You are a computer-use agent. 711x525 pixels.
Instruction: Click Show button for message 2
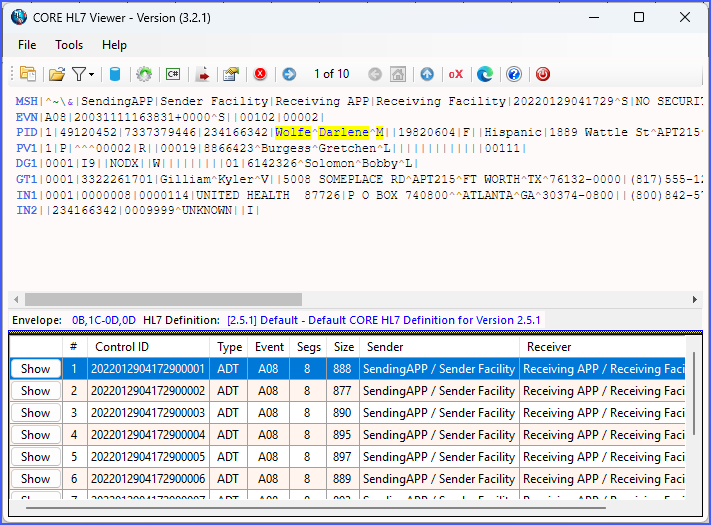(35, 391)
